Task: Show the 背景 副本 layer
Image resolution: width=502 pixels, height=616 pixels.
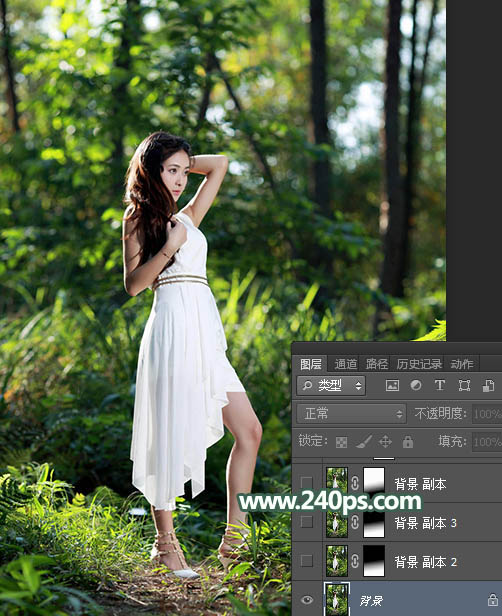Action: (306, 482)
